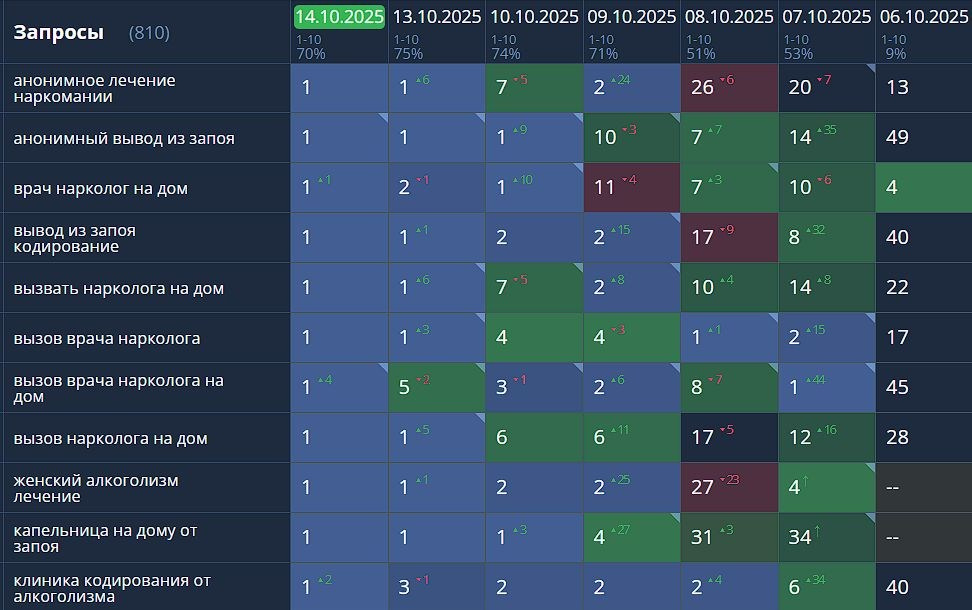972x610 pixels.
Task: Click green cell 4 in врач нарколог 06.10.2025
Action: pos(892,188)
